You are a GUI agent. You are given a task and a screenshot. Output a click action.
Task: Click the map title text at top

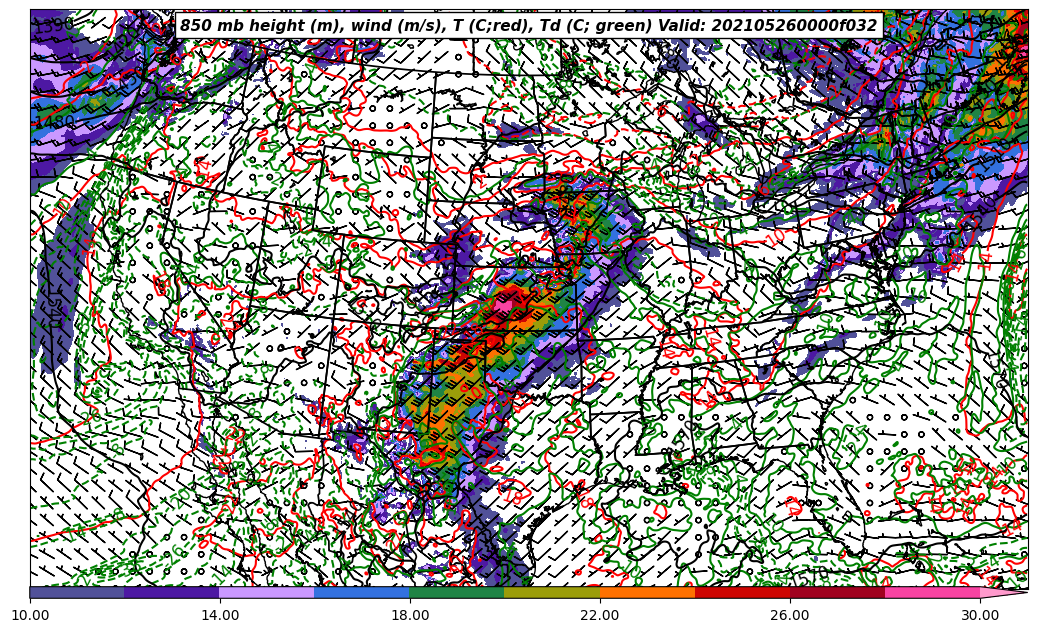pyautogui.click(x=528, y=26)
